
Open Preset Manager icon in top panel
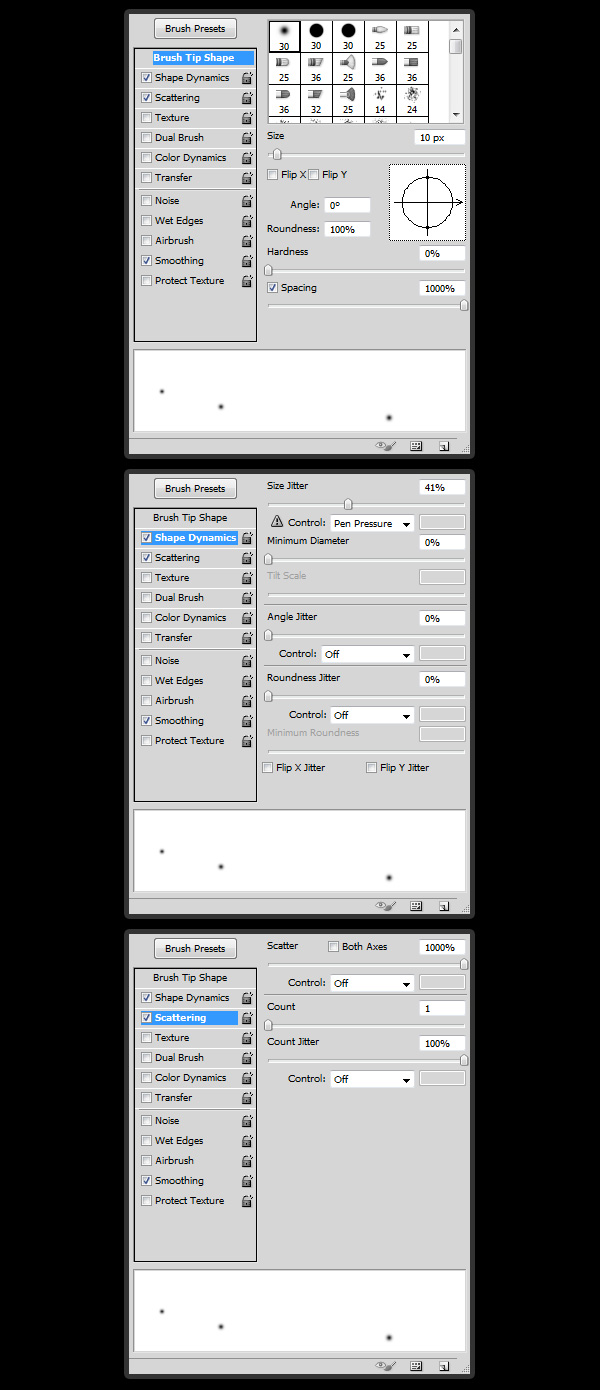(x=417, y=446)
